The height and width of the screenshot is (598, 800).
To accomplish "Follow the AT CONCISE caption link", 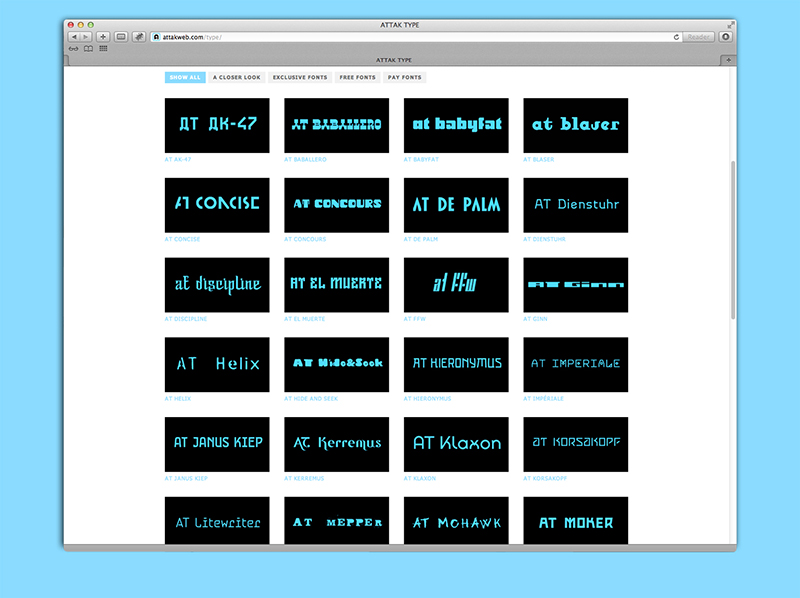I will 182,239.
